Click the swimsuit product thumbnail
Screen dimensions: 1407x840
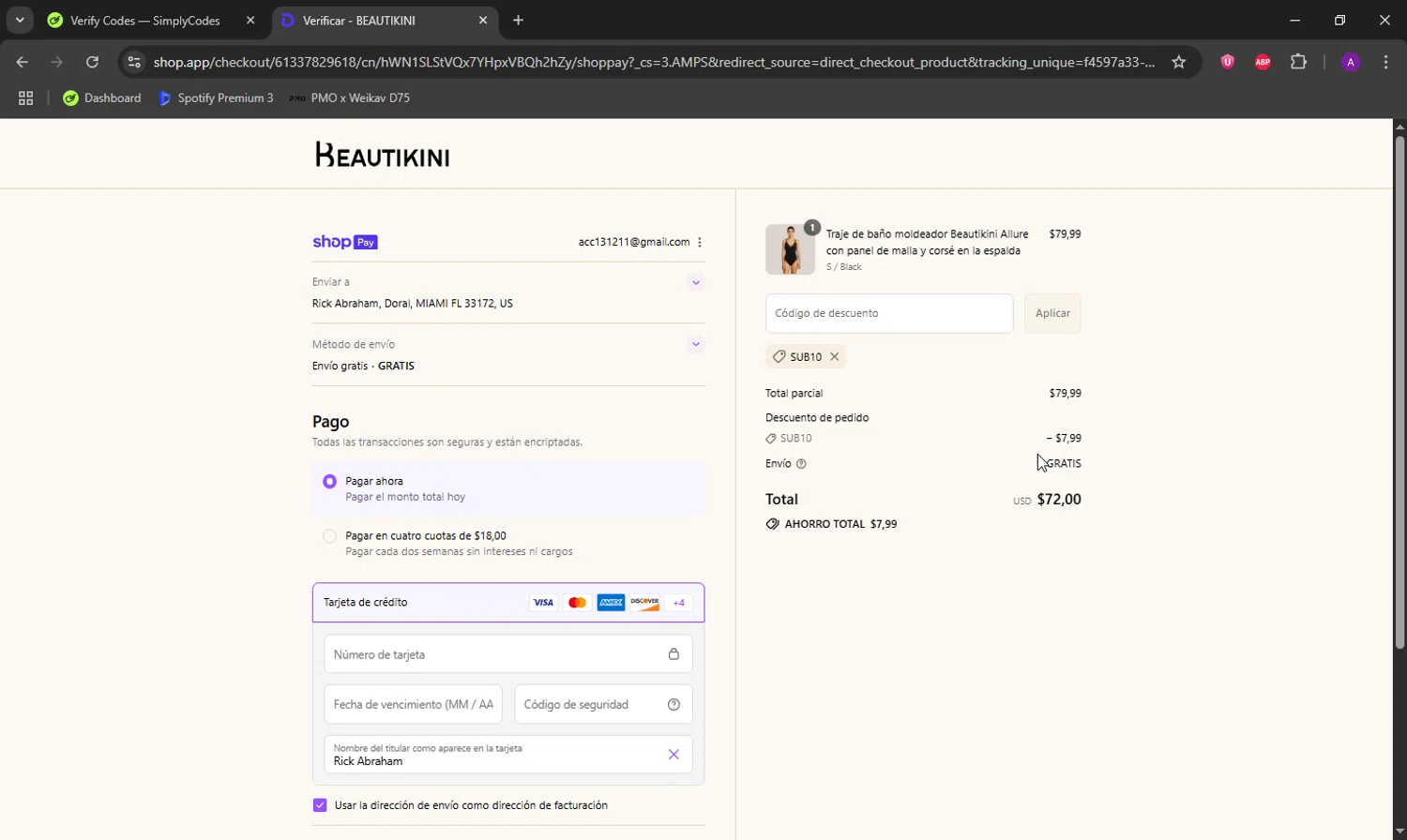coord(790,249)
